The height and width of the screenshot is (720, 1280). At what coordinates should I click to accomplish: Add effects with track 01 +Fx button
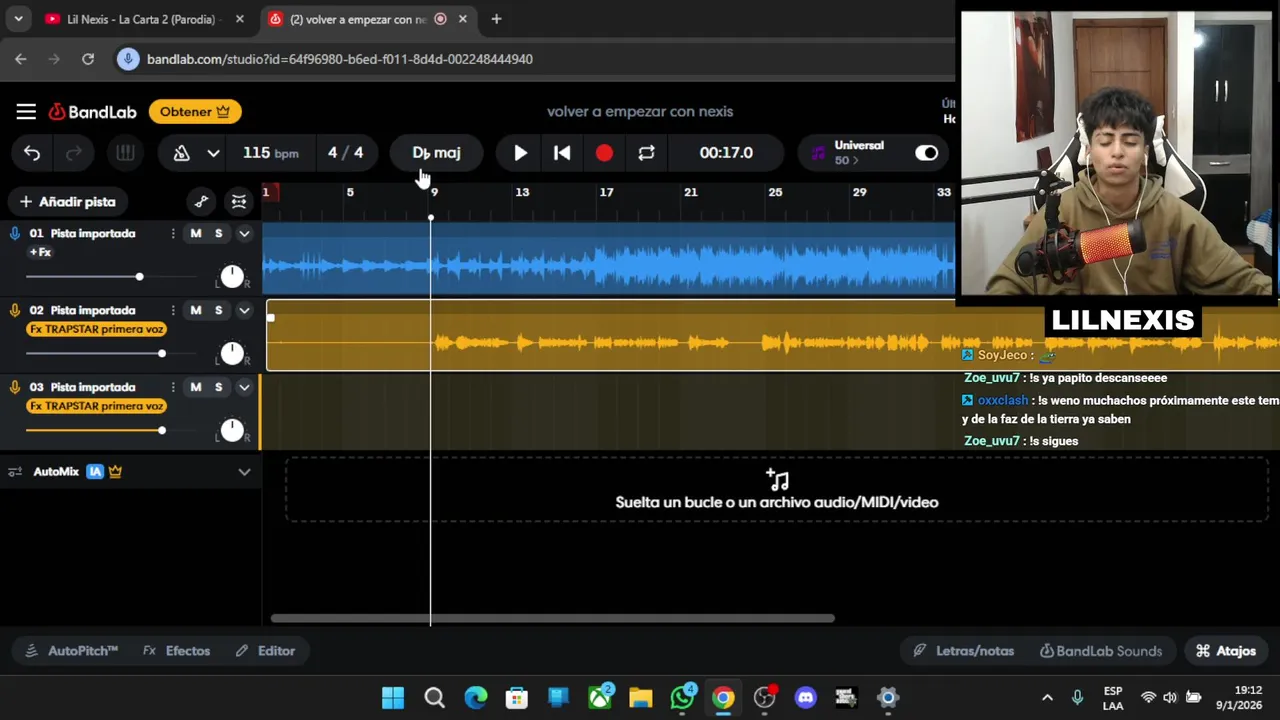pyautogui.click(x=40, y=253)
